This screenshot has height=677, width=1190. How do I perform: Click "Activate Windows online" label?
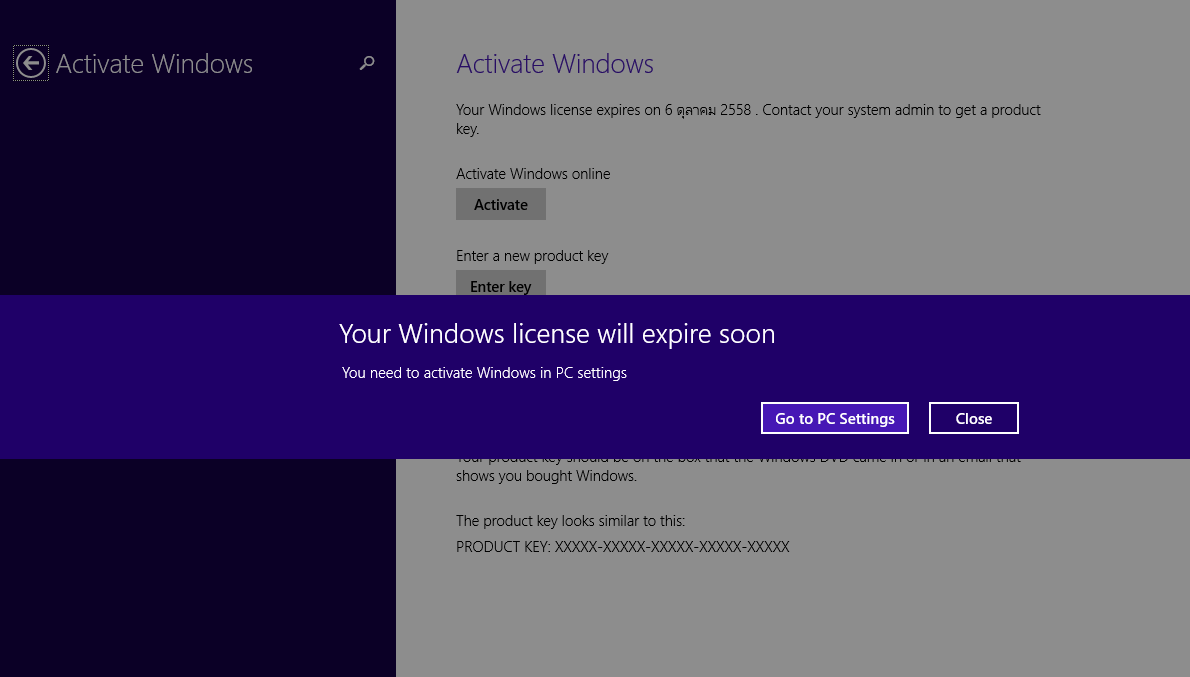pyautogui.click(x=533, y=174)
